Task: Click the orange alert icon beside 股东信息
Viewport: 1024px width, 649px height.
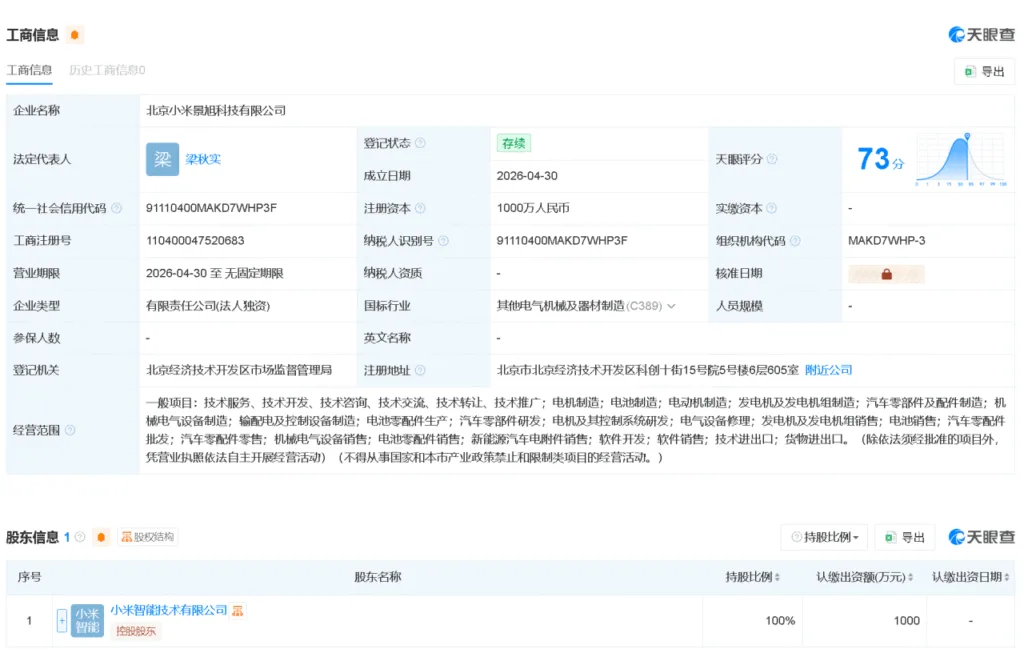Action: (x=101, y=537)
